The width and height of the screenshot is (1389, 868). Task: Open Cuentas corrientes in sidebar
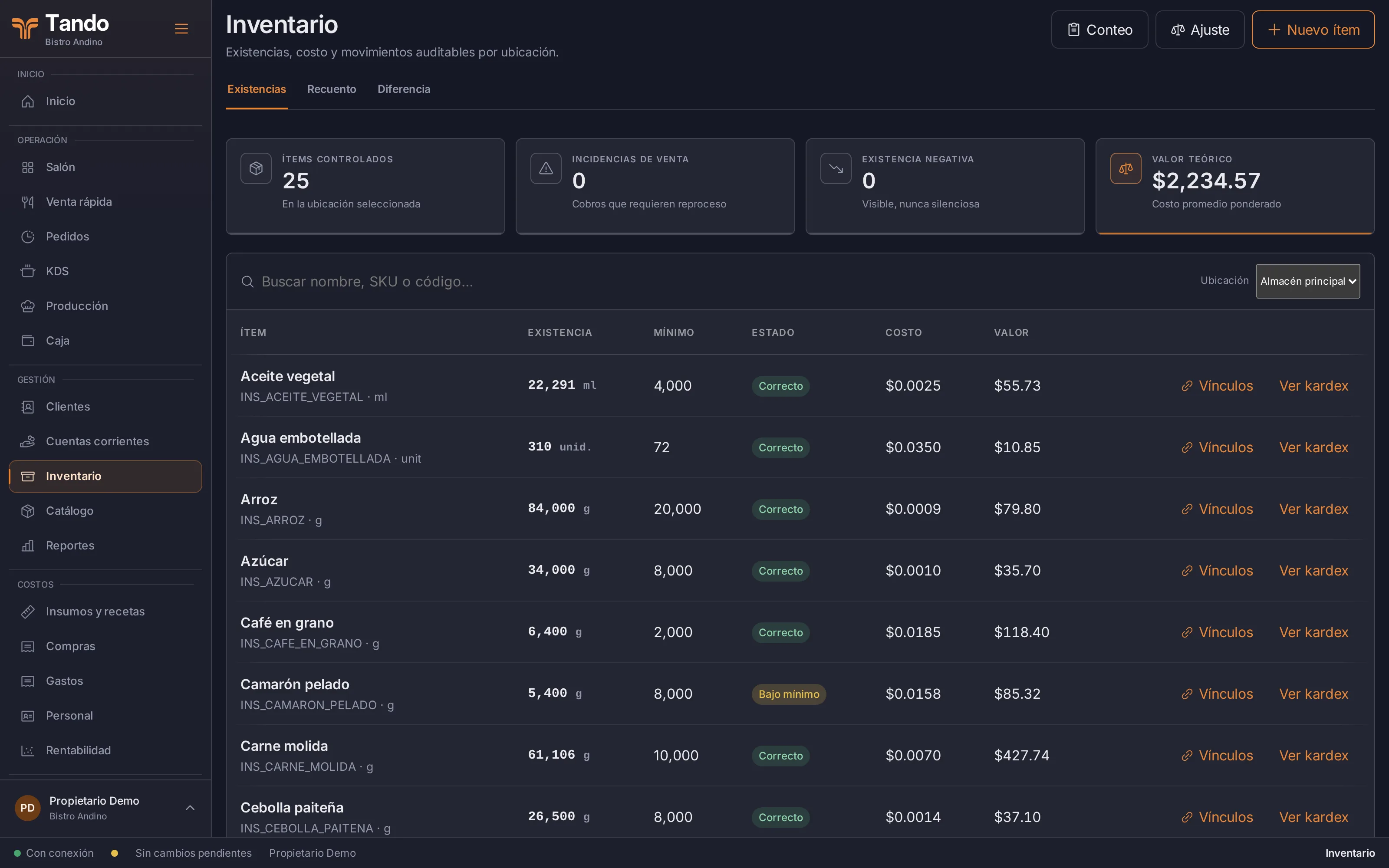(x=105, y=441)
